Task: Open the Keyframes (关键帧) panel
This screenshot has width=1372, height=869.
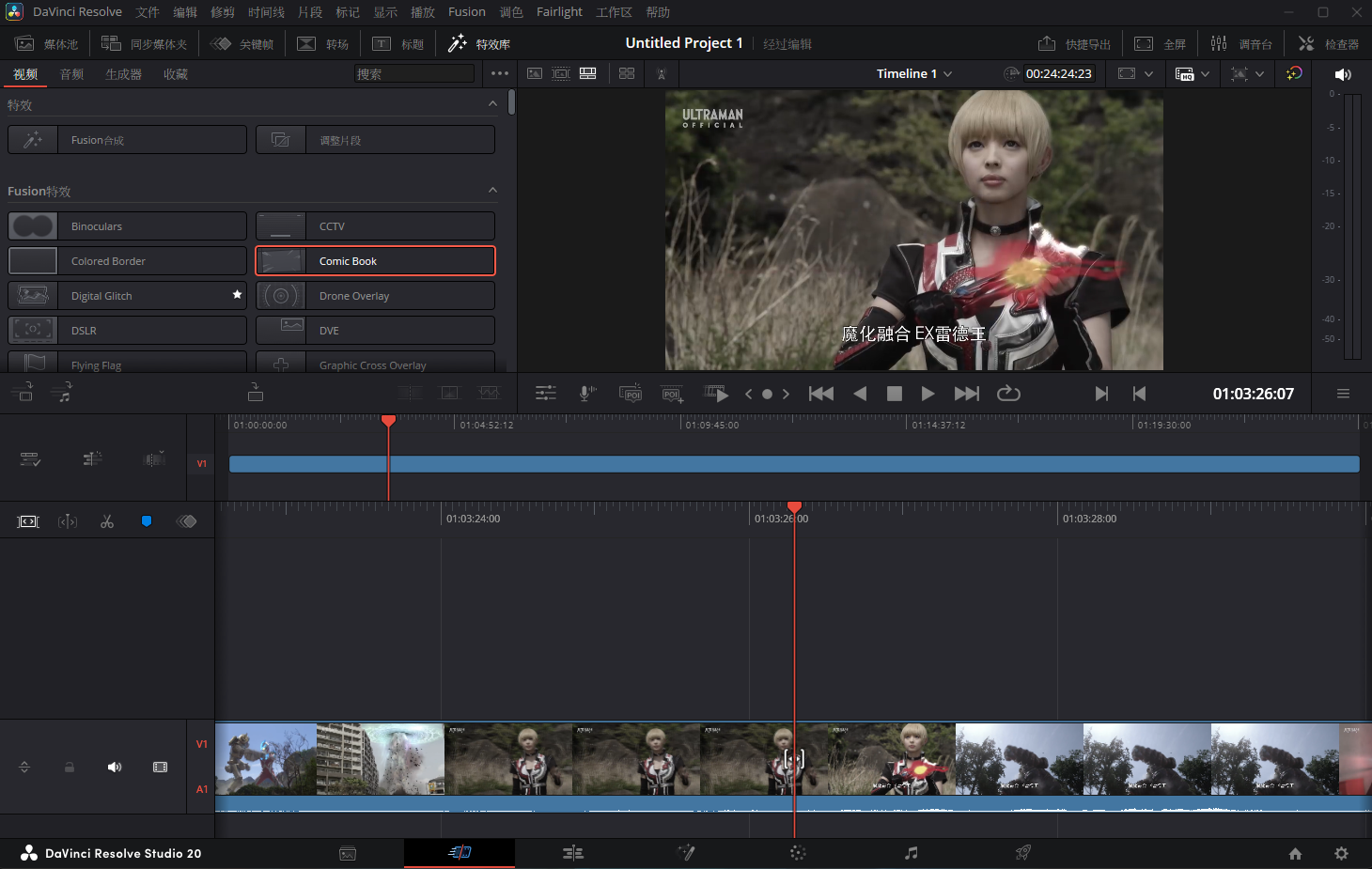Action: click(242, 44)
